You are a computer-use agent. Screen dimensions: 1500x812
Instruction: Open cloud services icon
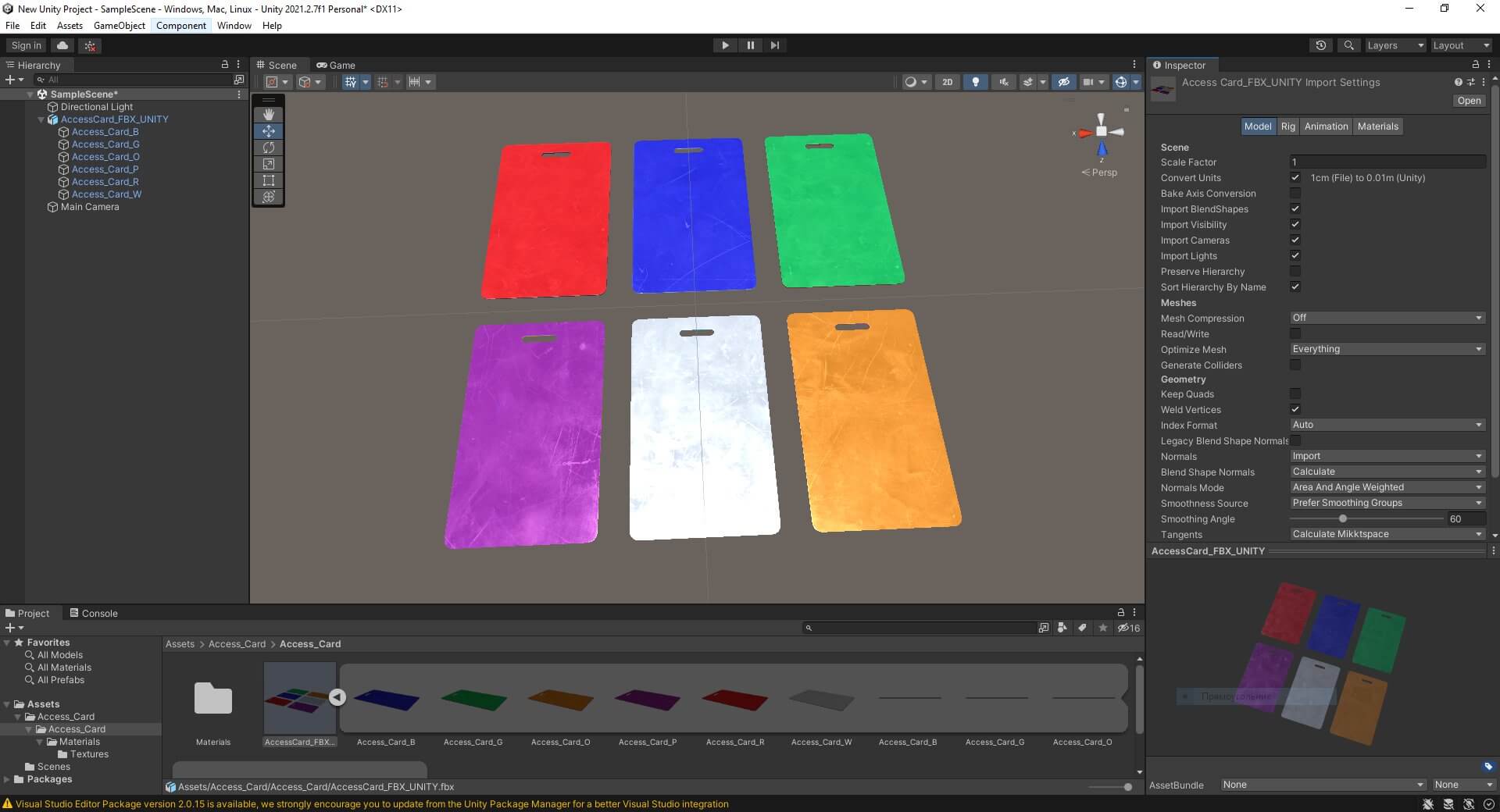[62, 45]
